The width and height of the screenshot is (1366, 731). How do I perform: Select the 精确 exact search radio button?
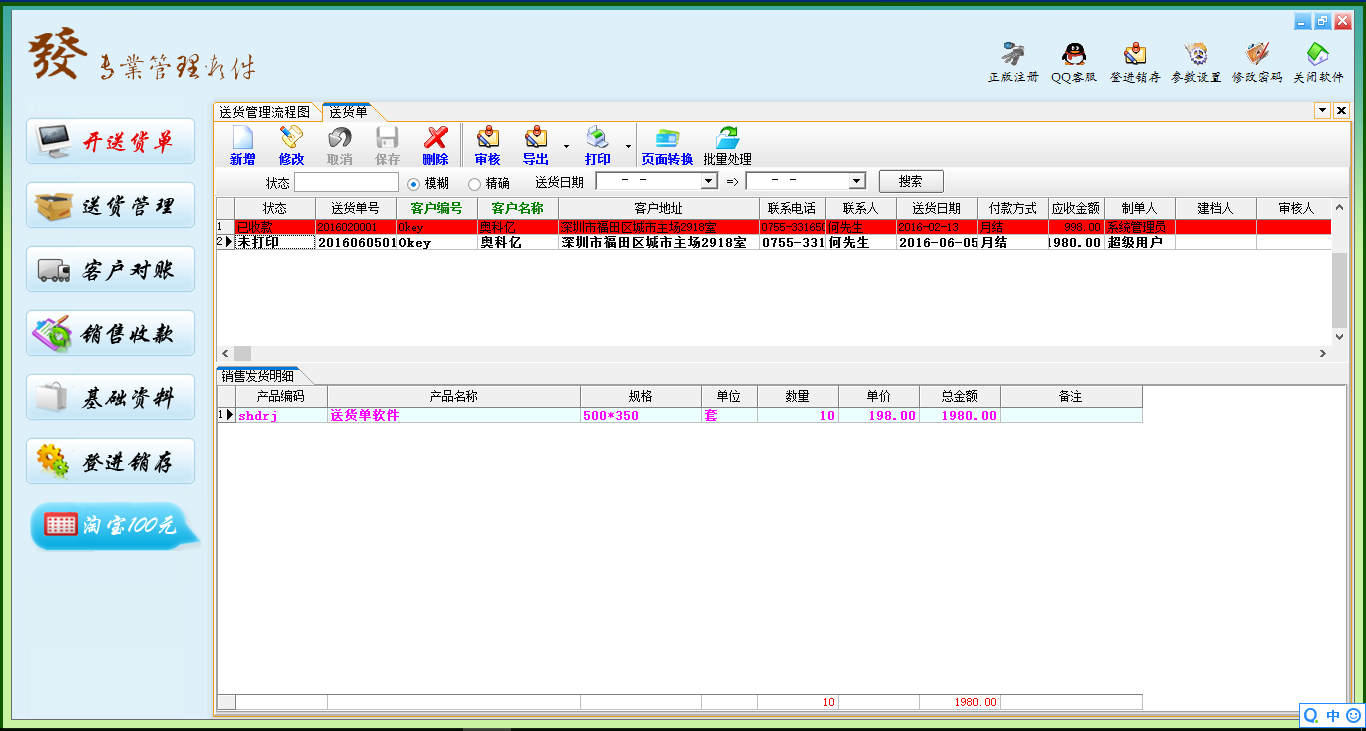pos(474,183)
